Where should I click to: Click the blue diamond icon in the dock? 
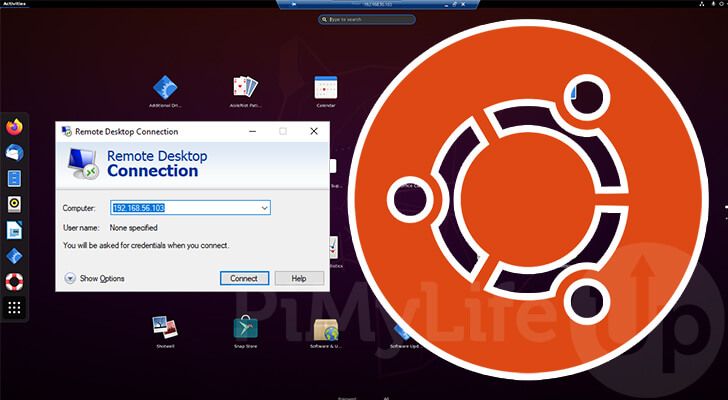coord(14,256)
